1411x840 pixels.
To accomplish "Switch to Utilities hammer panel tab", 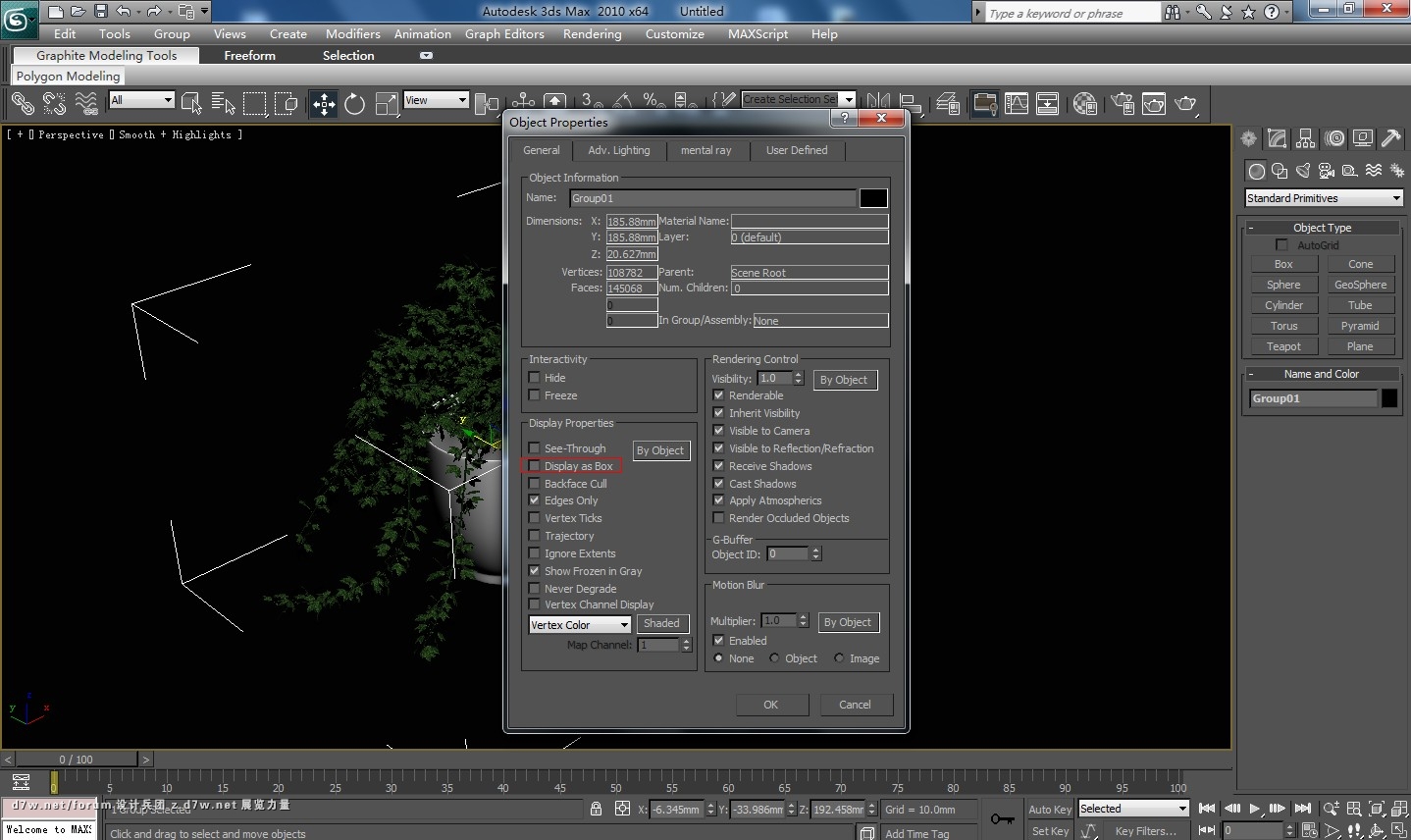I will [1390, 138].
